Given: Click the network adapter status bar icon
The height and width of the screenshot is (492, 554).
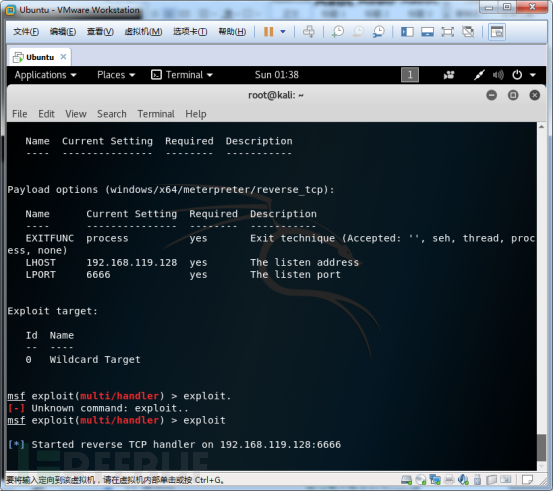Looking at the screenshot, I should (x=435, y=480).
